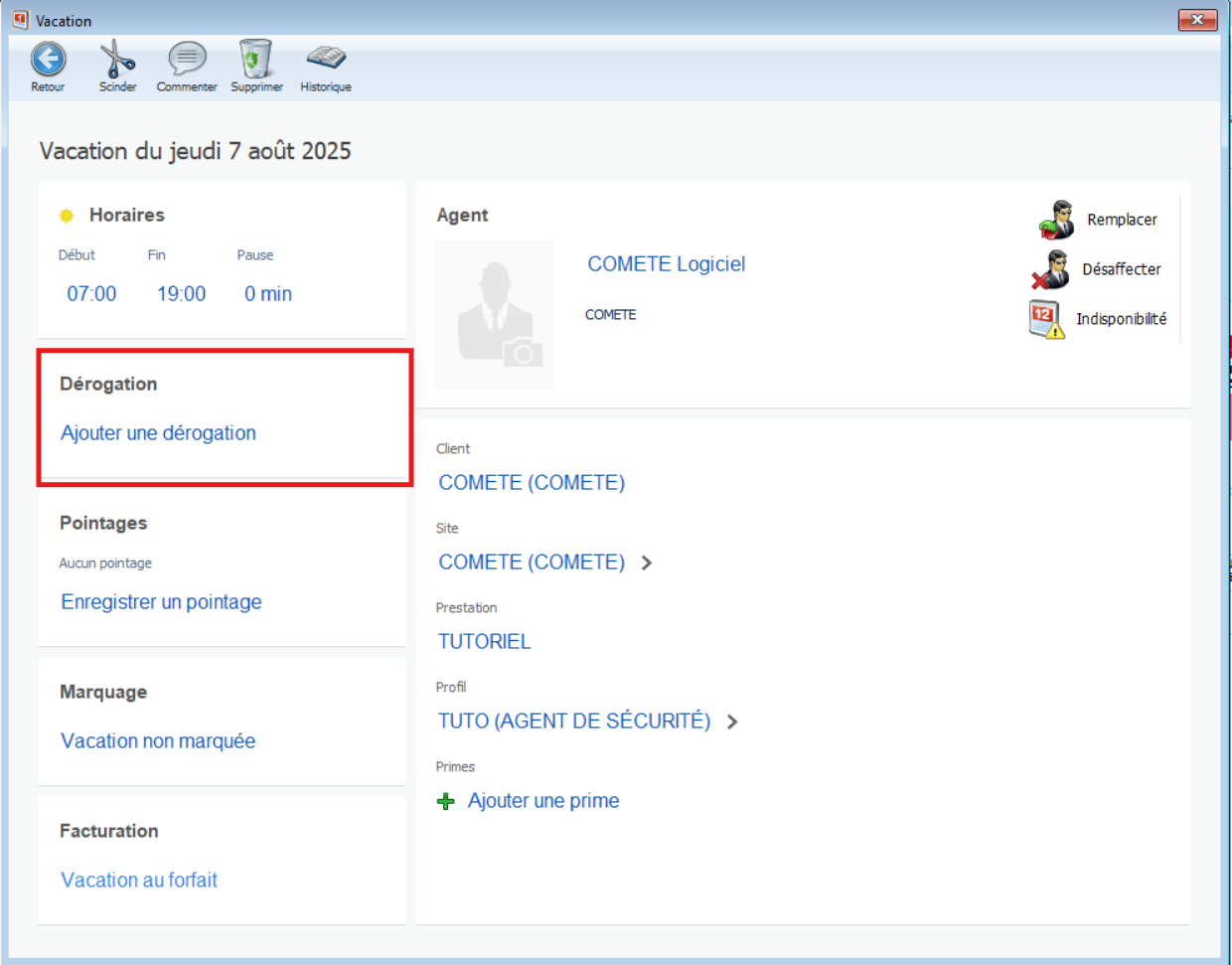Toggle the Vacation non marquée status
1232x965 pixels.
pyautogui.click(x=158, y=741)
